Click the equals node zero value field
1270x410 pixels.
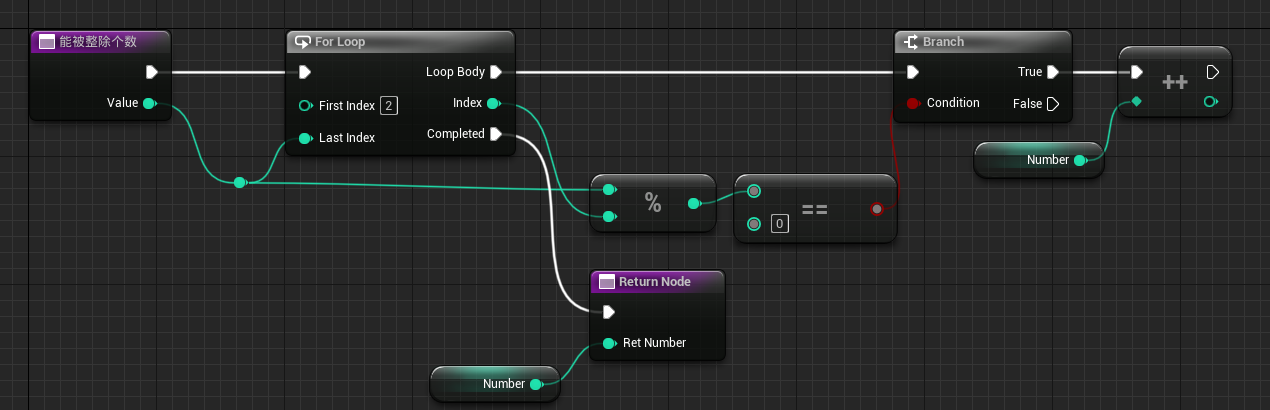click(779, 224)
